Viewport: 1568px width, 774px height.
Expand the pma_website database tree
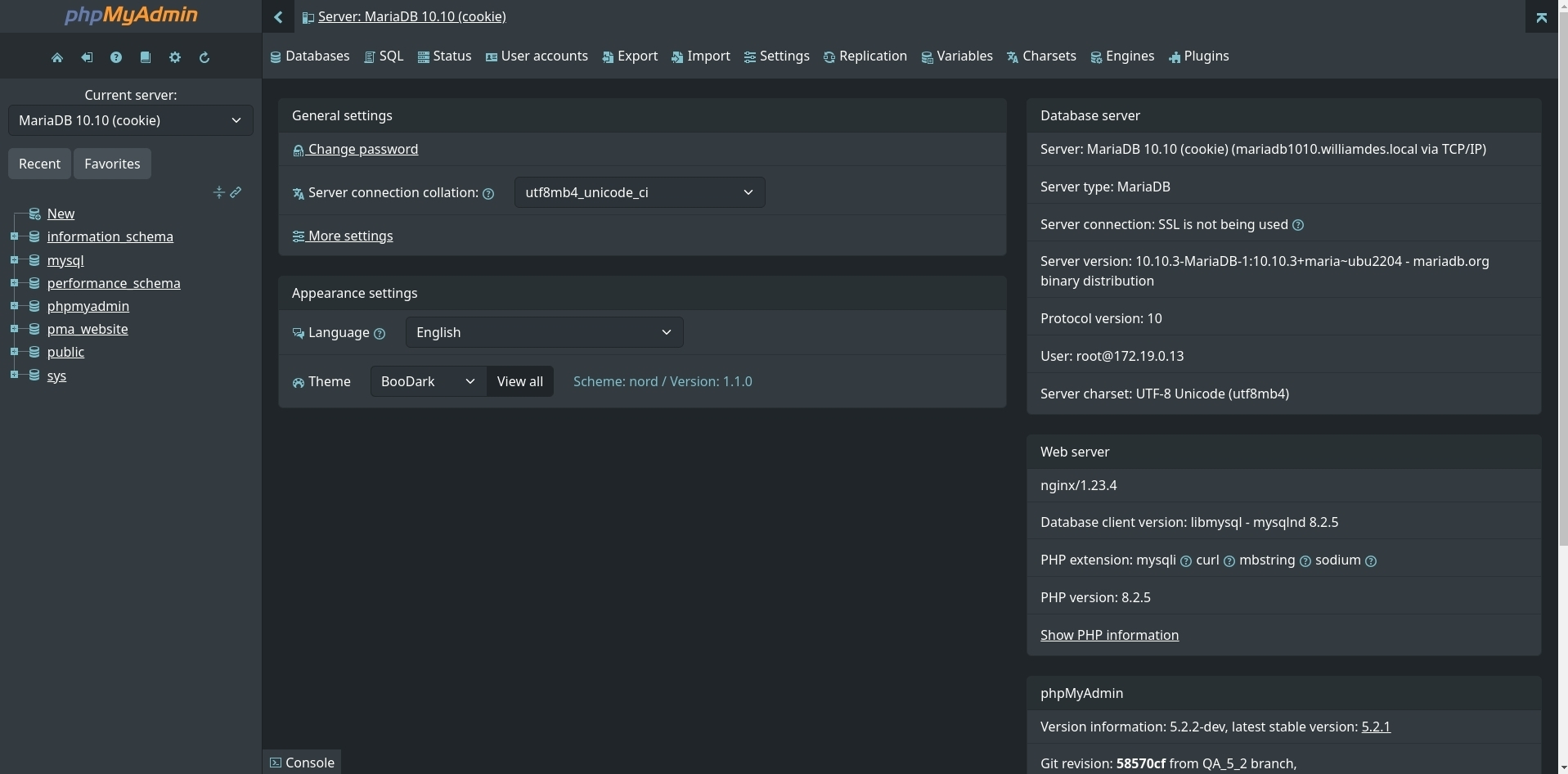tap(14, 329)
